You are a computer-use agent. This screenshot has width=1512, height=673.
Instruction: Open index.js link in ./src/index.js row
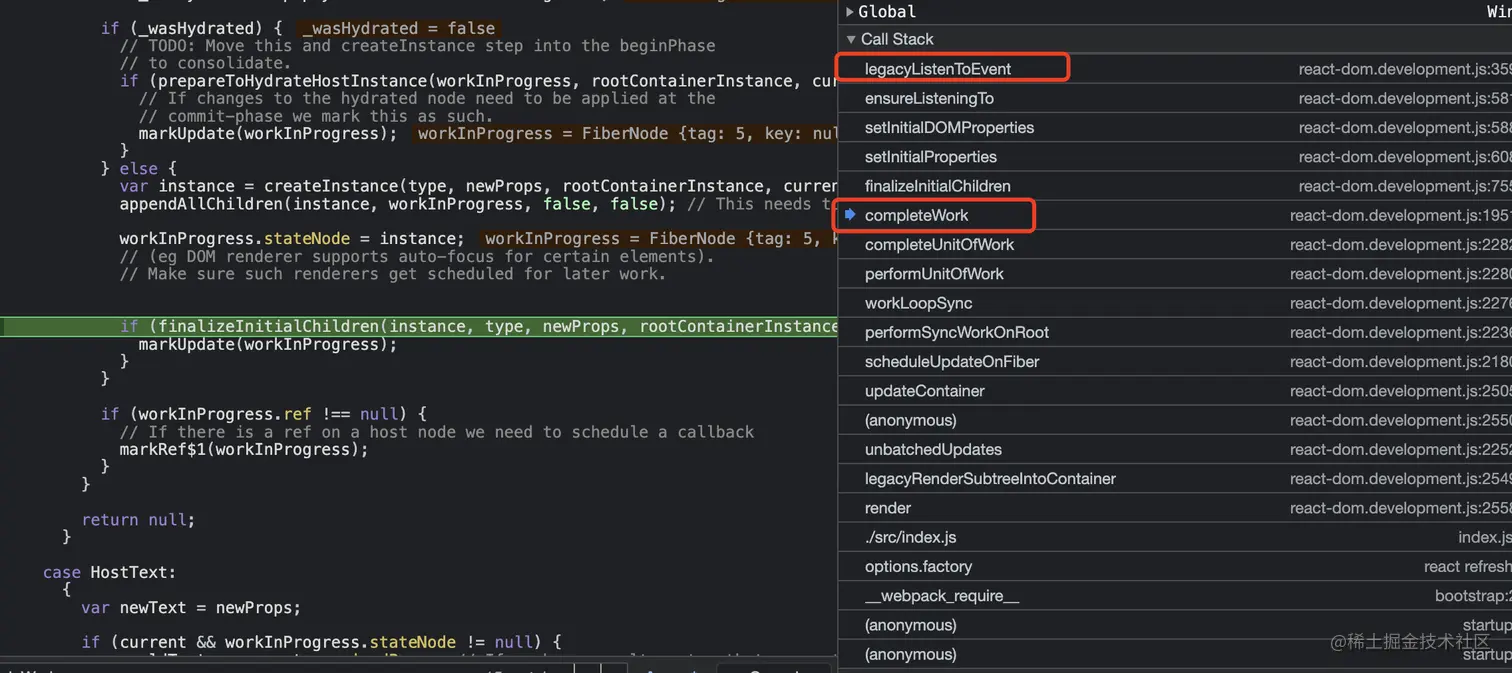click(x=1485, y=537)
